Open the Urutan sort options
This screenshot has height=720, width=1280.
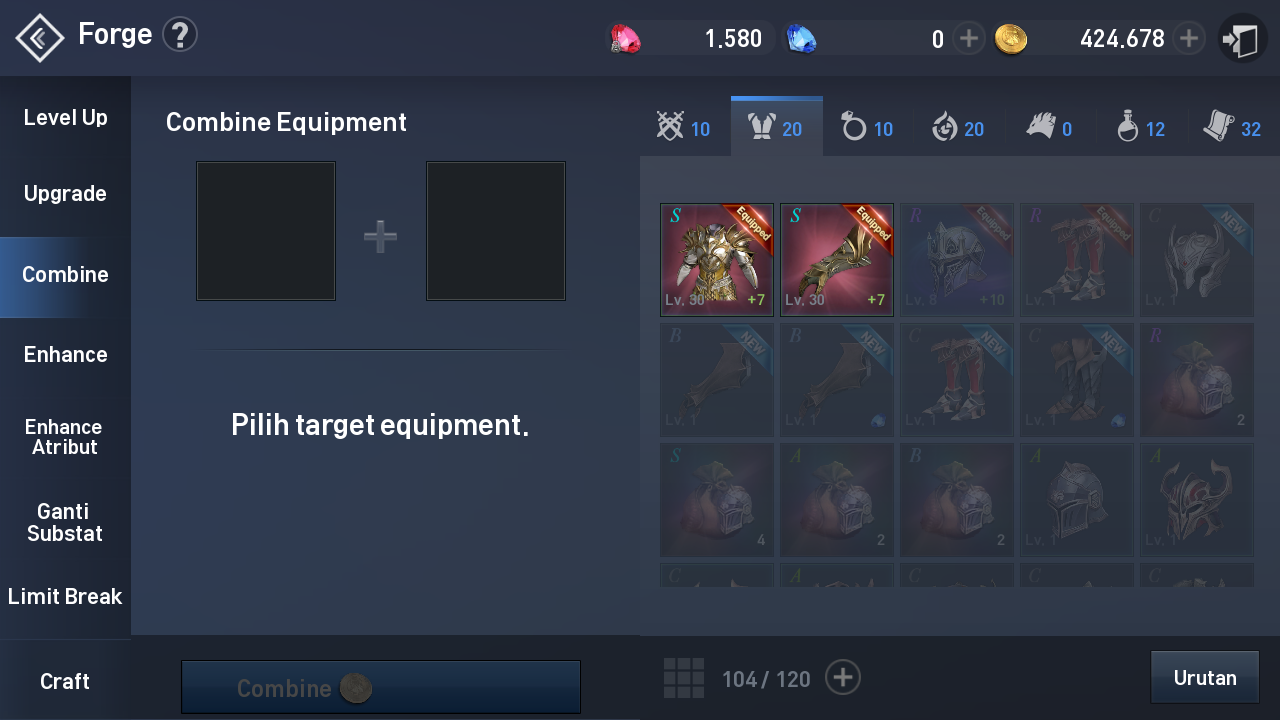(1205, 677)
